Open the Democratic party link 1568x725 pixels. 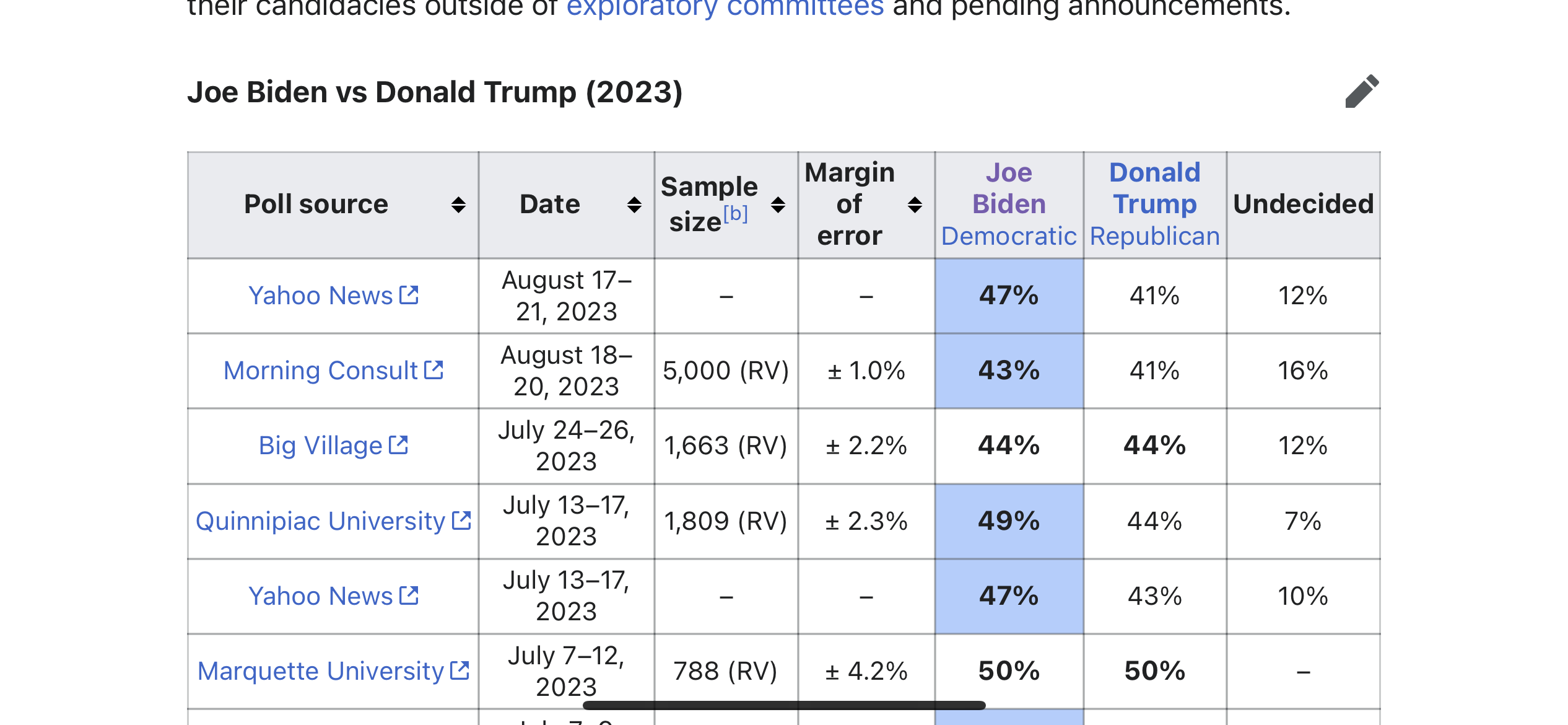tap(1009, 237)
